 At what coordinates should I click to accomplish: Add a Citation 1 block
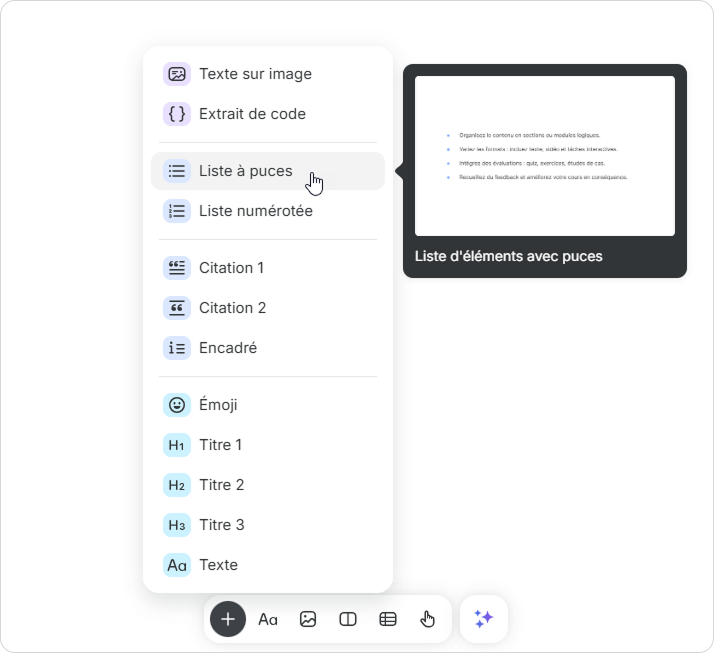pyautogui.click(x=231, y=268)
